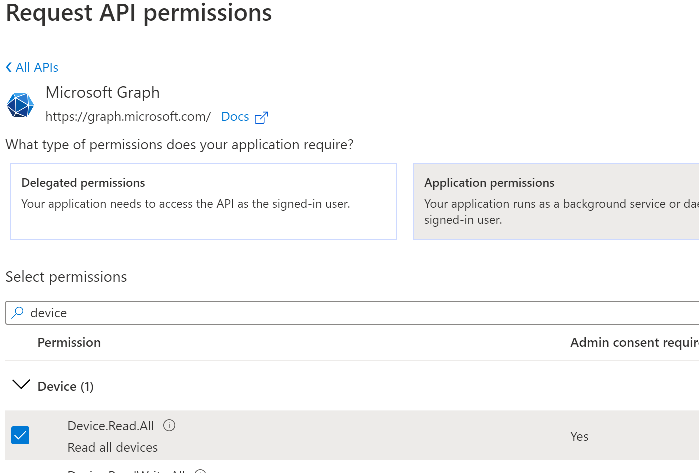Go back to All APIs
699x473 pixels.
click(32, 67)
